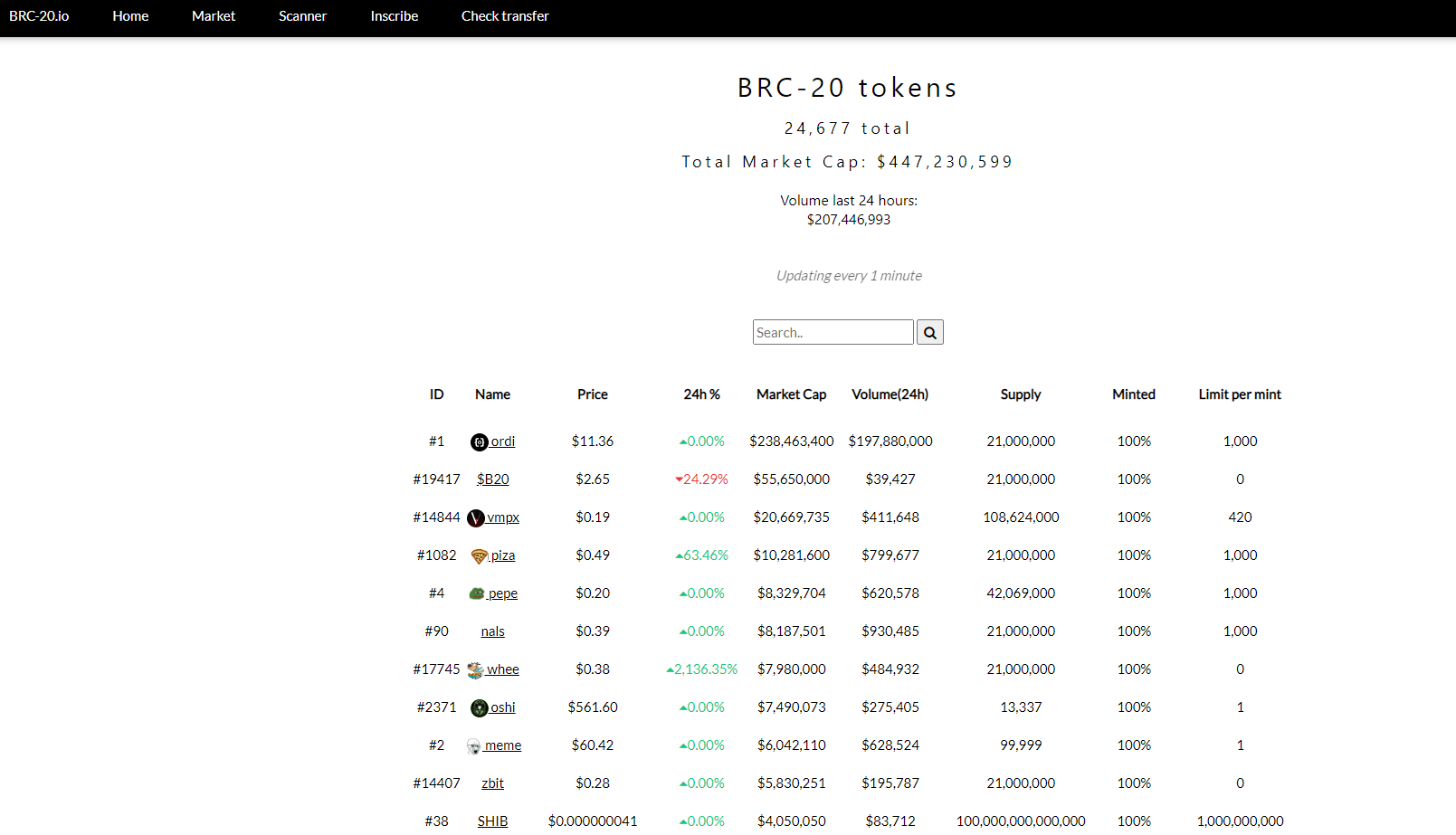The width and height of the screenshot is (1456, 835).
Task: Open the Inscribe navigation item
Action: [x=395, y=16]
